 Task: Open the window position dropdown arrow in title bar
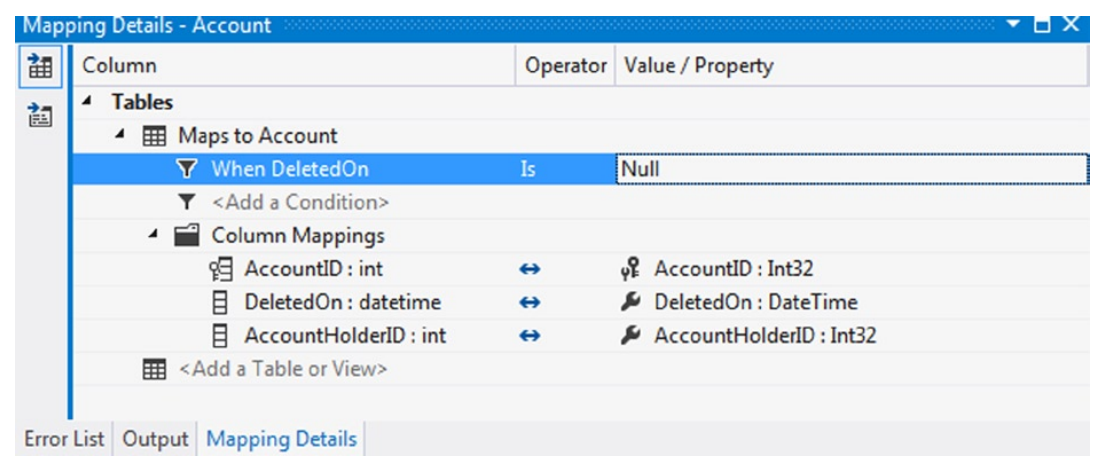pos(1013,25)
